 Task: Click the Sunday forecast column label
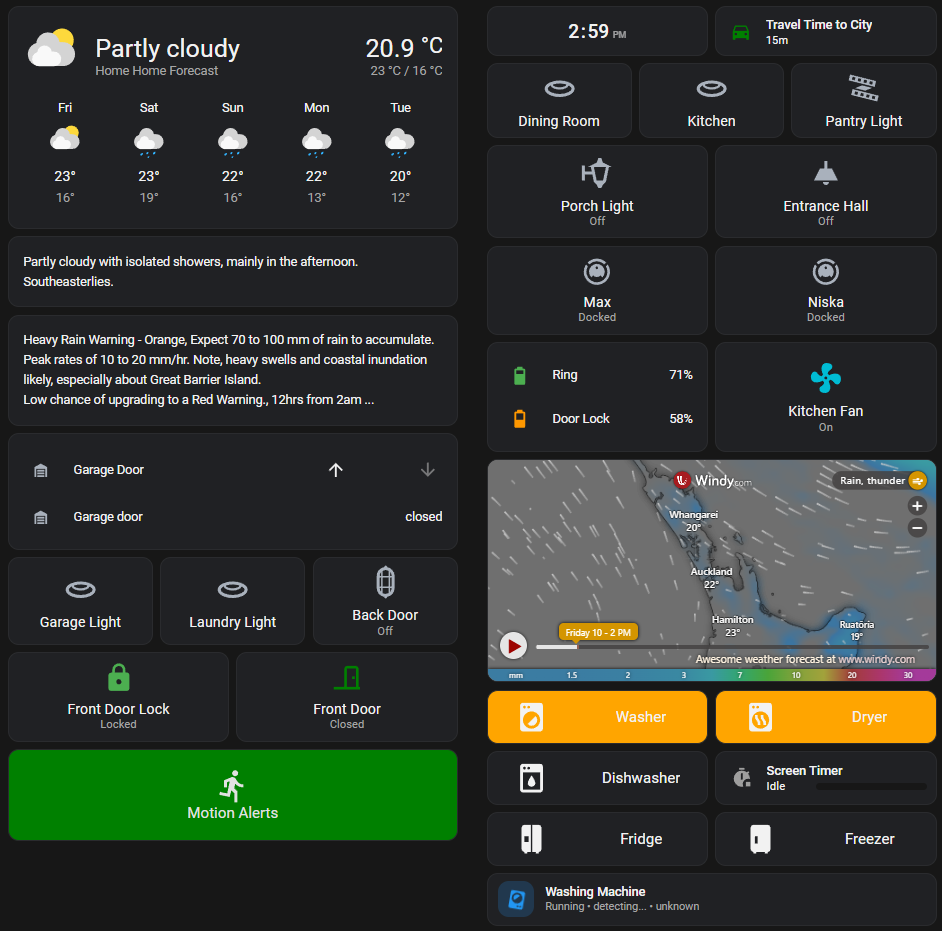[x=232, y=108]
